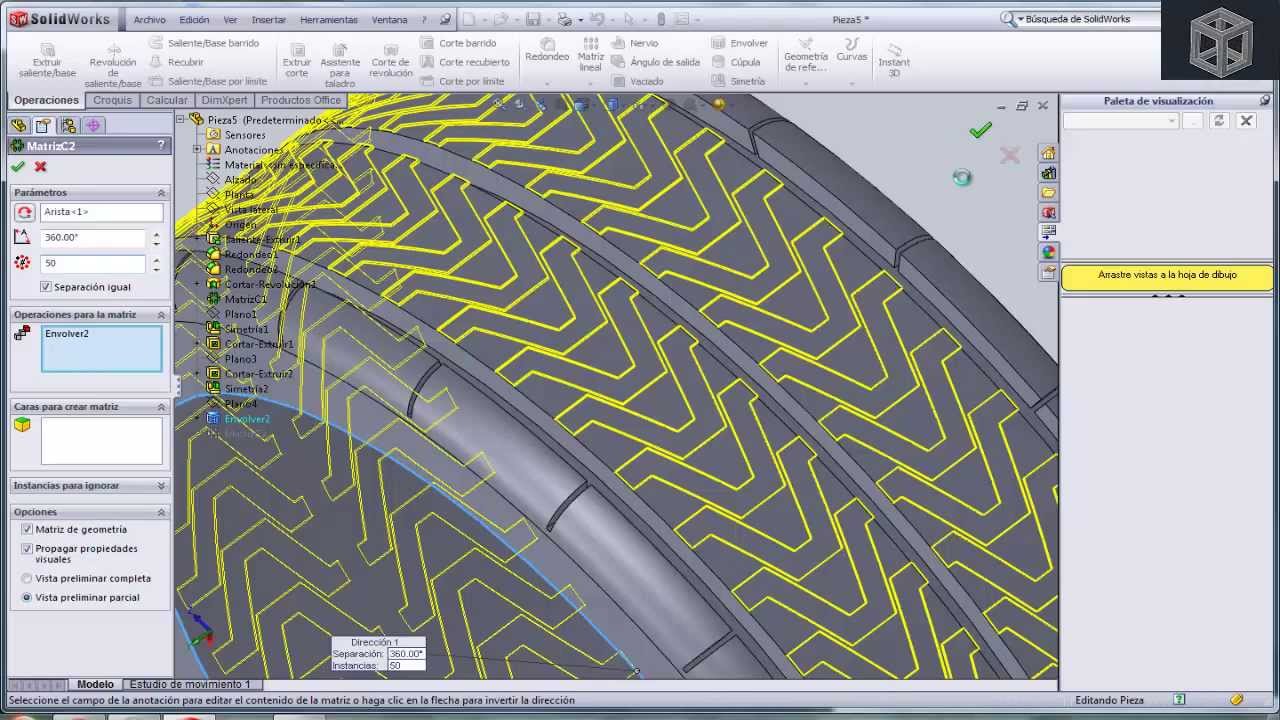This screenshot has width=1280, height=720.
Task: Click the Arista<1> axis selection field
Action: tap(101, 212)
